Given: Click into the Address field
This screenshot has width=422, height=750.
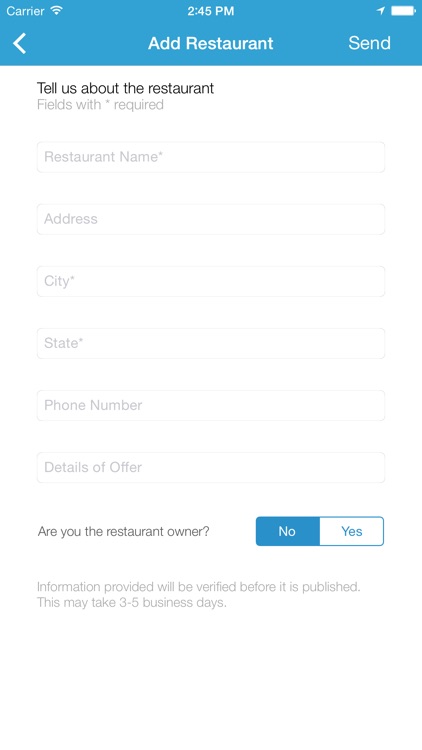Looking at the screenshot, I should point(211,219).
